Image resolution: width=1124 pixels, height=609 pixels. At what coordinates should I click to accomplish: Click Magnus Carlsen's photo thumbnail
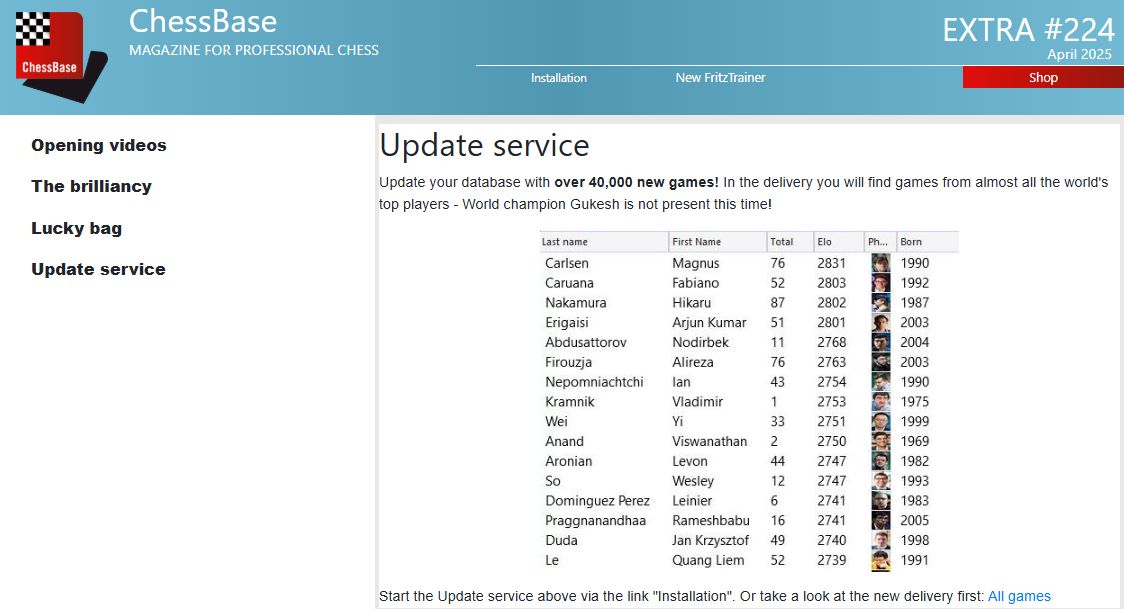coord(880,263)
